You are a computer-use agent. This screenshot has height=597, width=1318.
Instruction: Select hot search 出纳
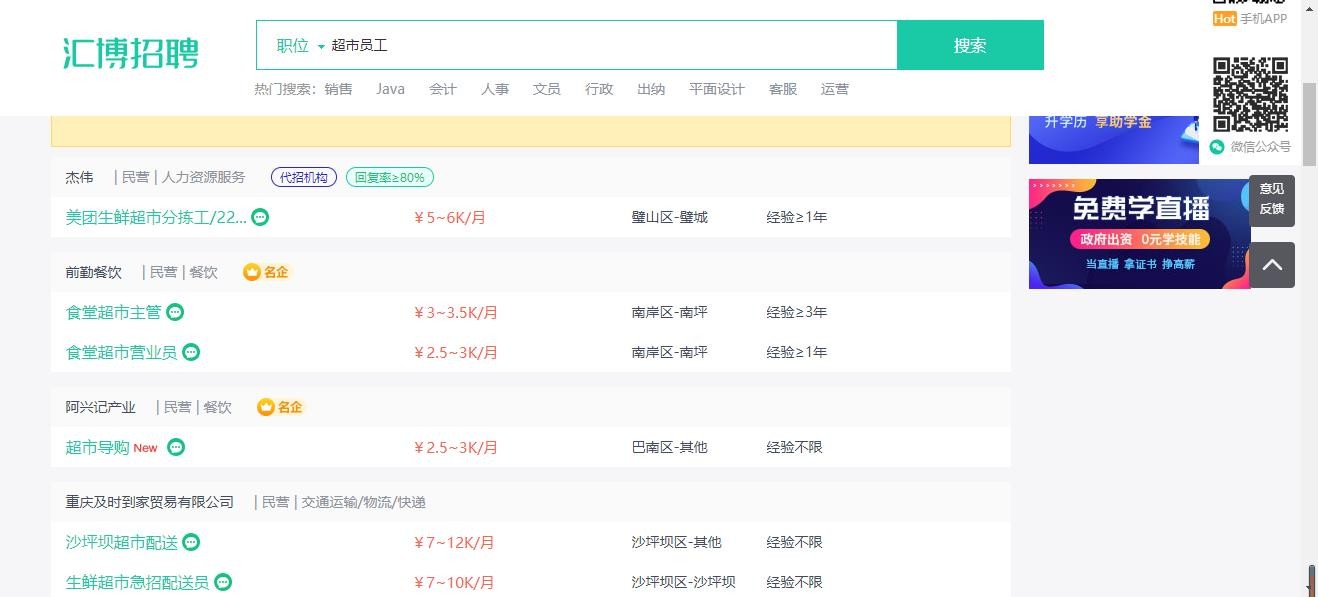651,89
